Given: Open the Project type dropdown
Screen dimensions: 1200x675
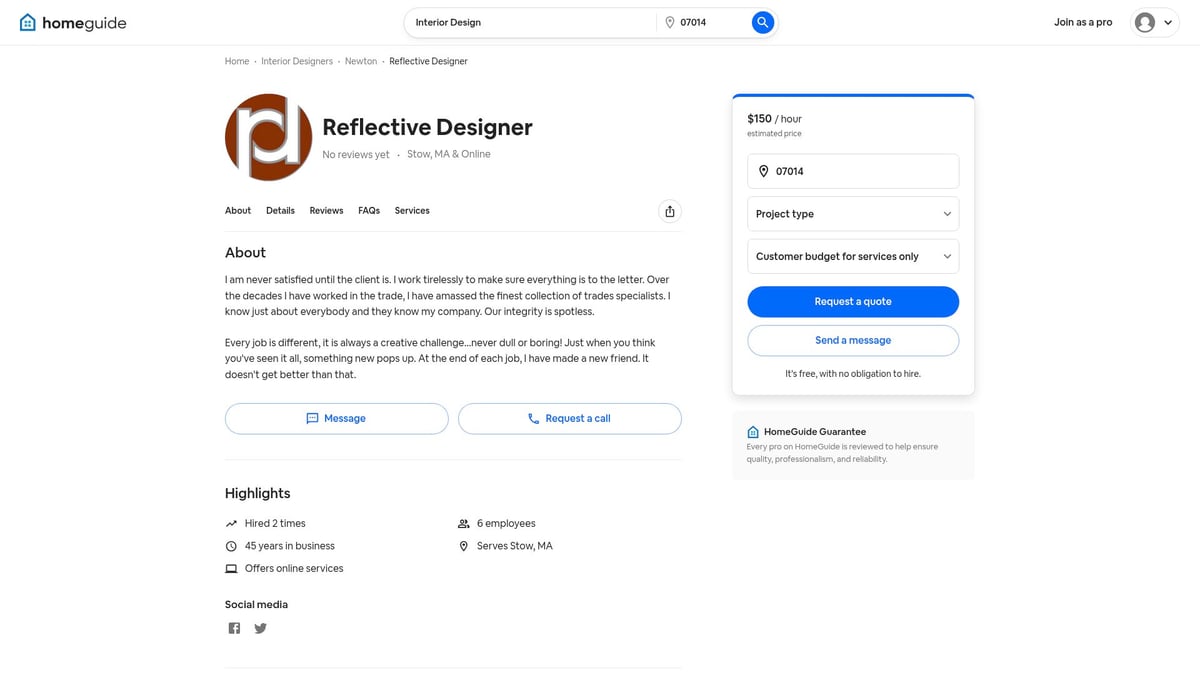Looking at the screenshot, I should (853, 214).
